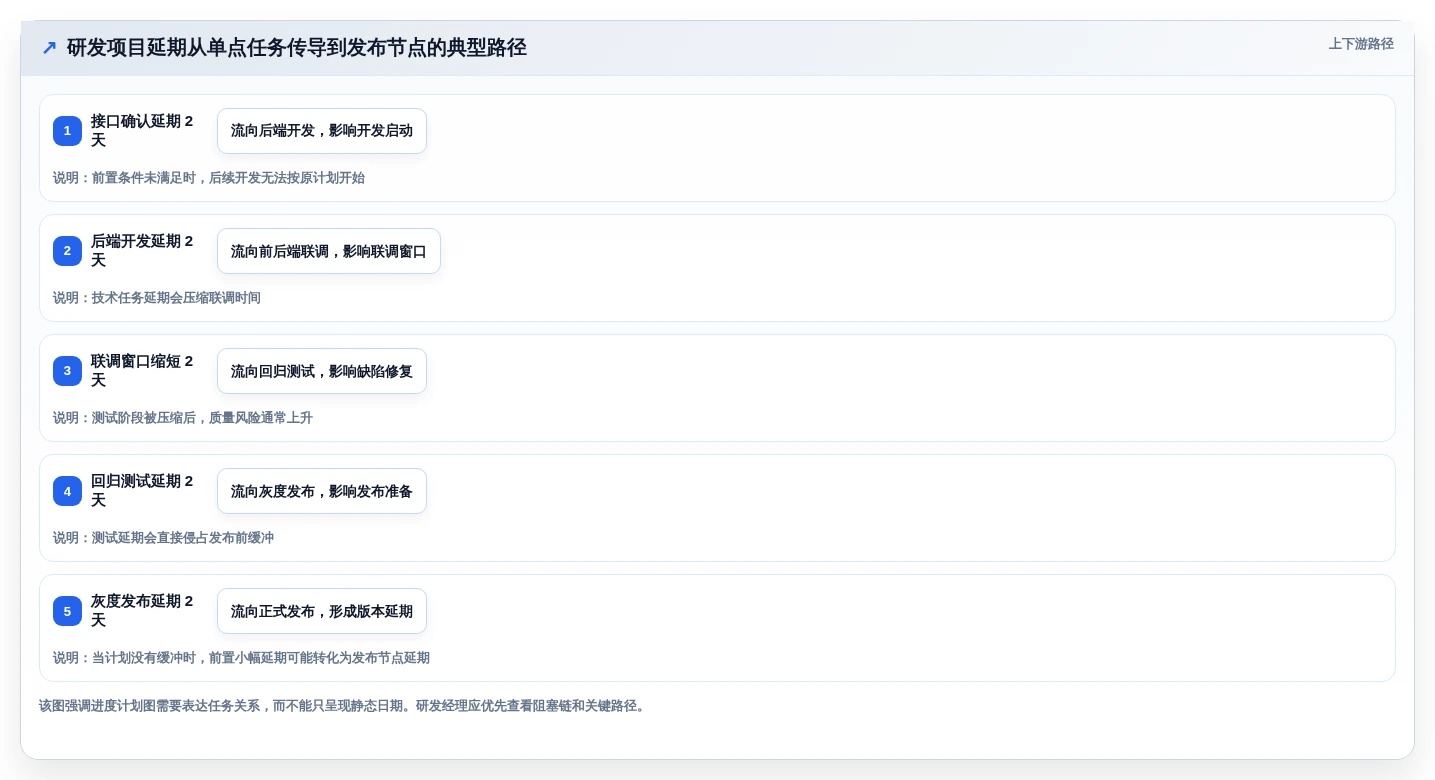
Task: Click the footer text 该图强调进度计划图需要表达任务关系
Action: click(x=149, y=706)
